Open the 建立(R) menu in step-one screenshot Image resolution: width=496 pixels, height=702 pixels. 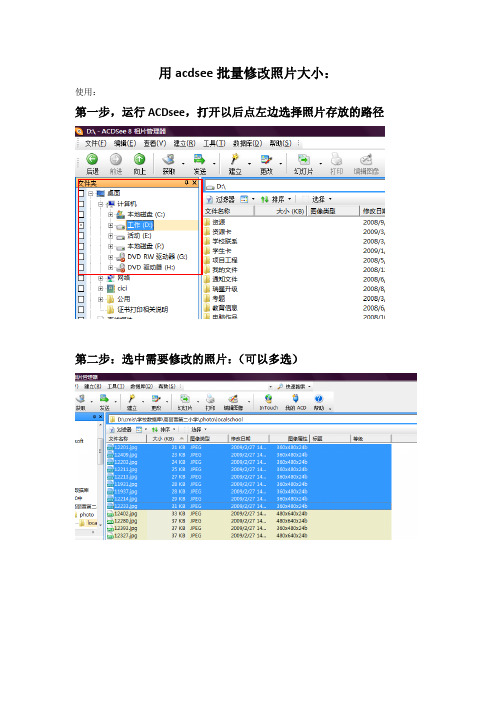click(x=184, y=143)
